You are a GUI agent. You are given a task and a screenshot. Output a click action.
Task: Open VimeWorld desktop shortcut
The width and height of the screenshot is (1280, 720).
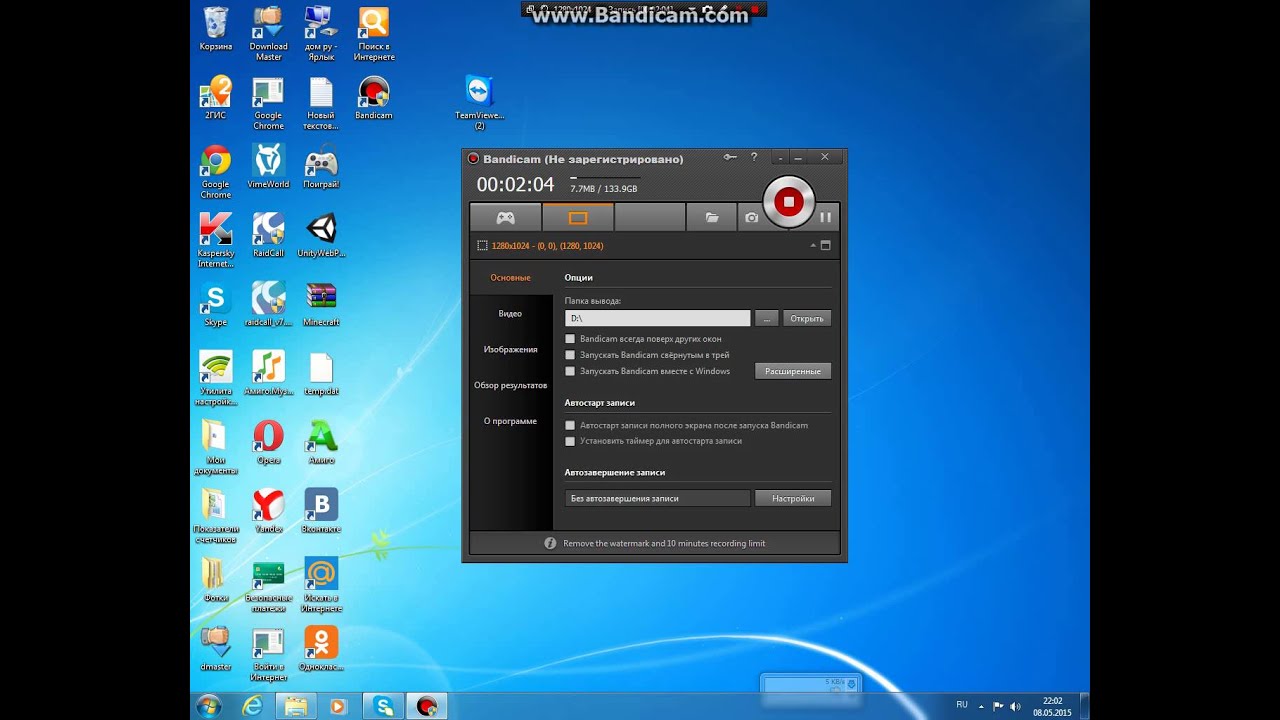[268, 166]
